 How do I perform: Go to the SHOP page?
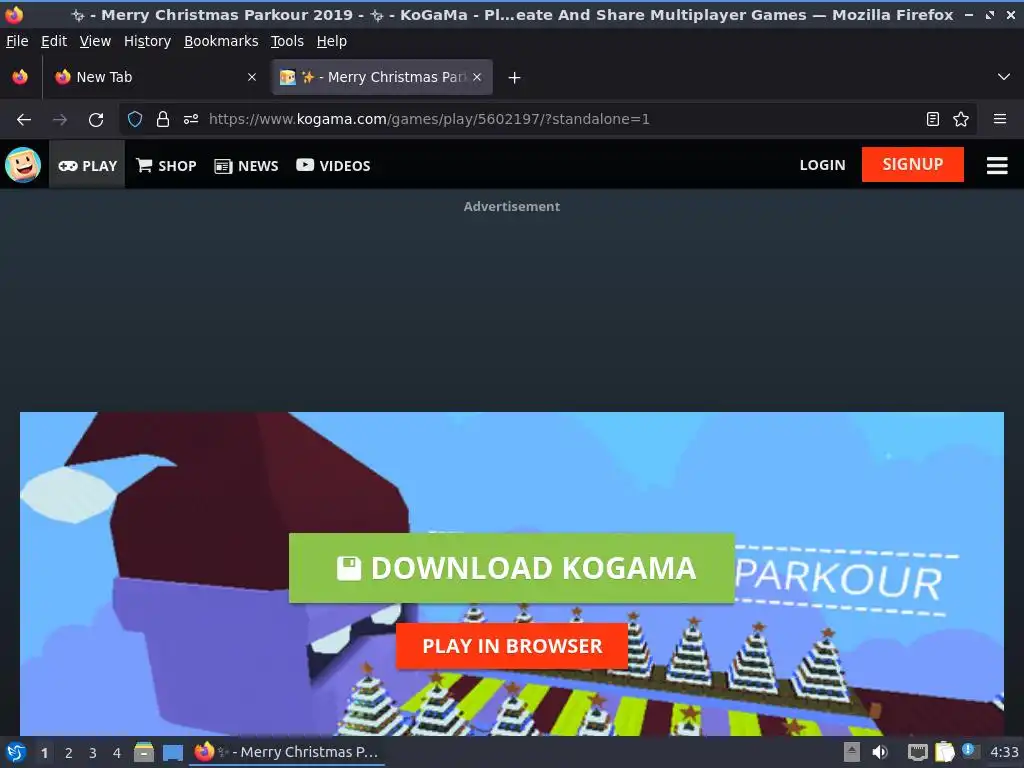click(166, 166)
